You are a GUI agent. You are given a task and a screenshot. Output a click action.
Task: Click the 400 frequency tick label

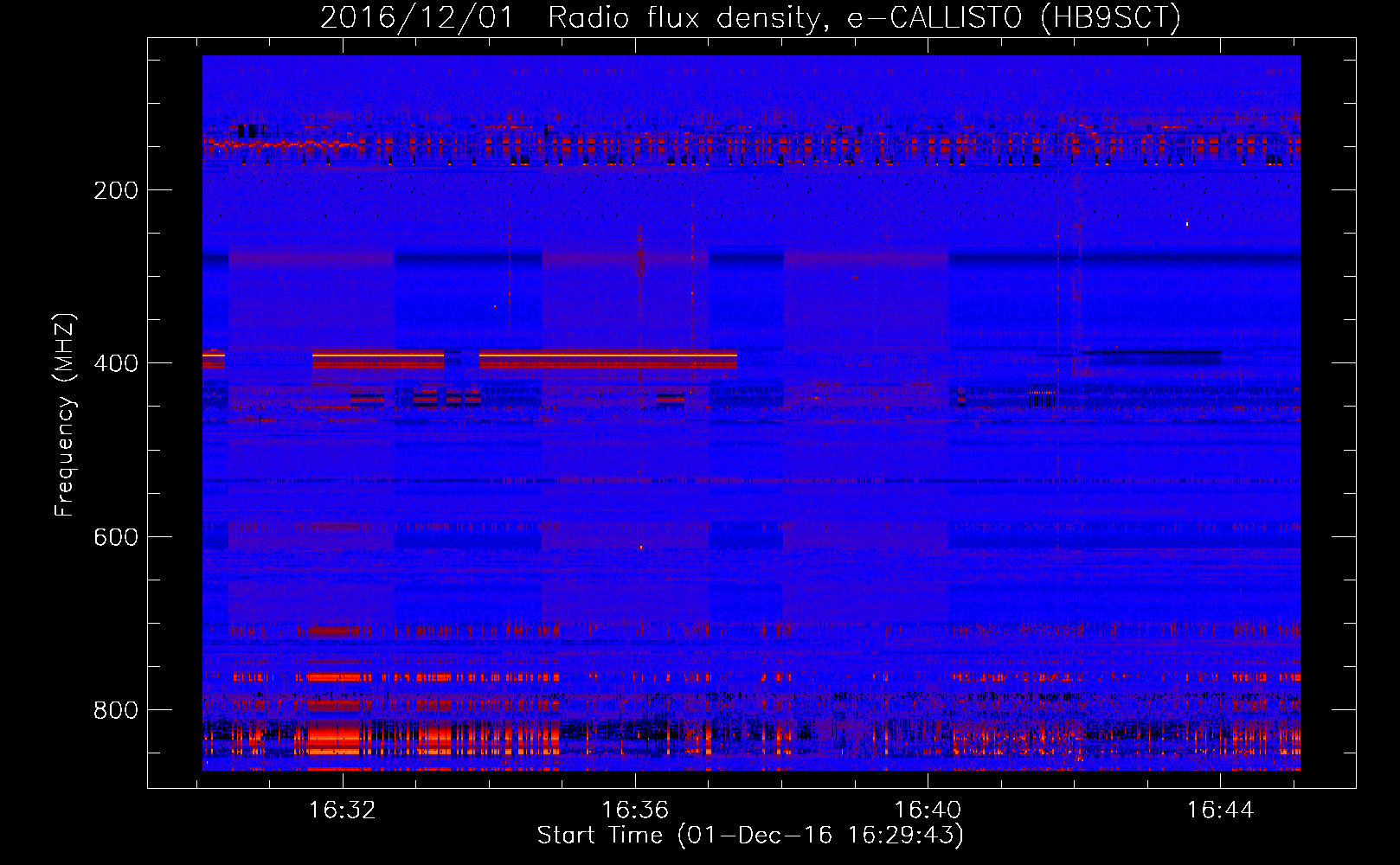[x=116, y=363]
